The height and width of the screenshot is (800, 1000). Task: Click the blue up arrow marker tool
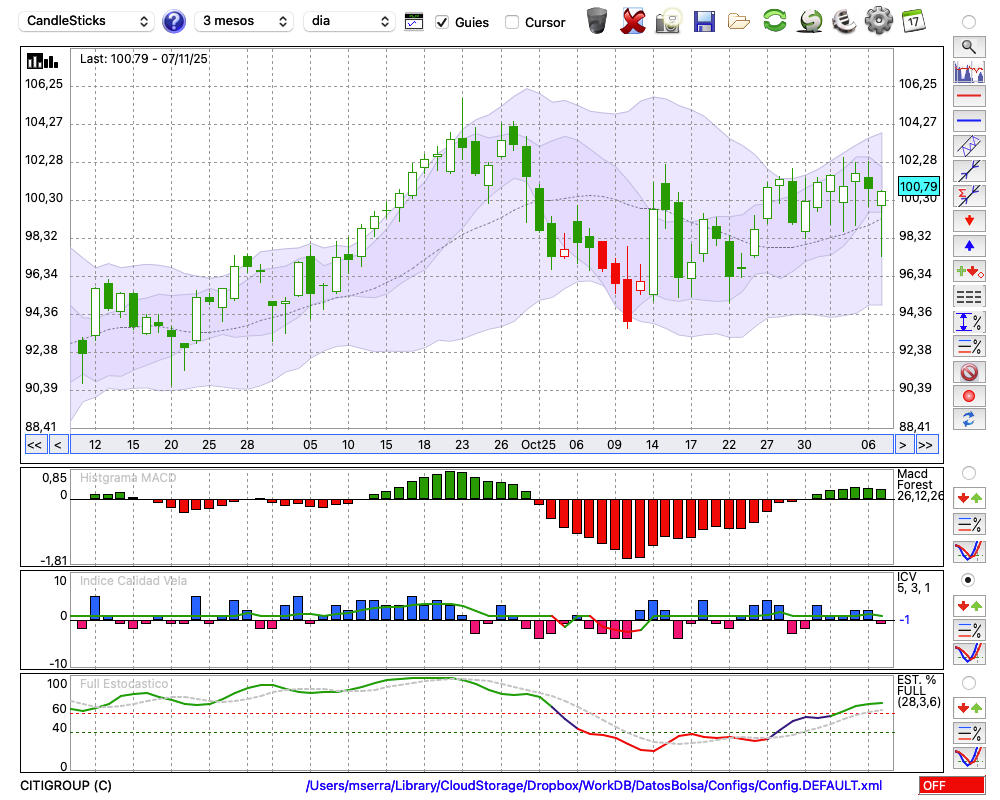[969, 246]
